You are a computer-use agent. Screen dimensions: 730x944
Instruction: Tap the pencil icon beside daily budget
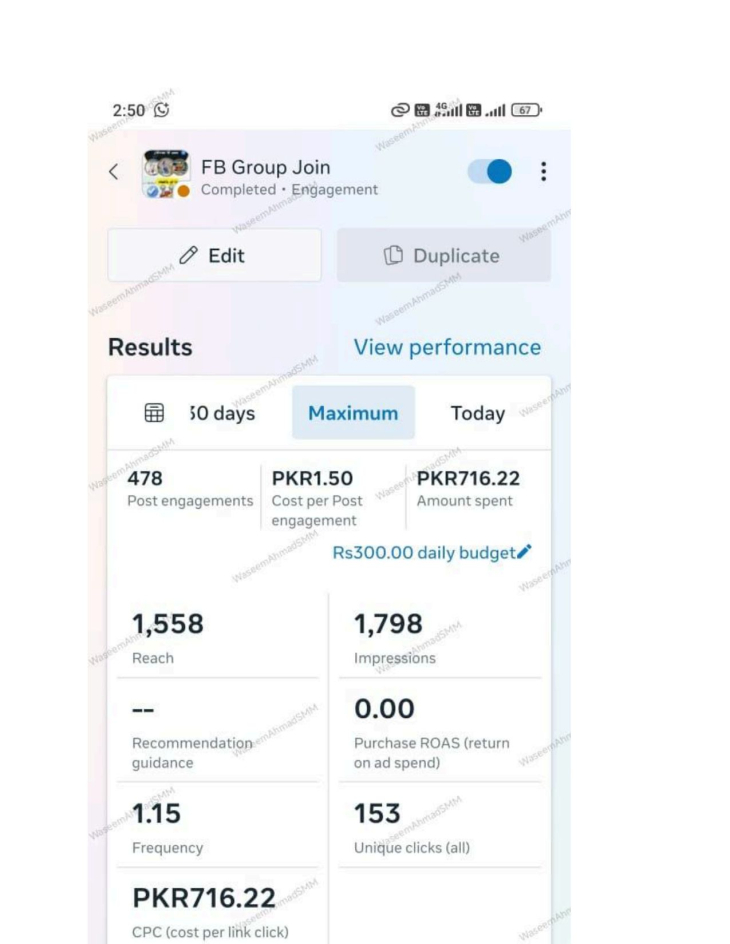click(x=524, y=551)
